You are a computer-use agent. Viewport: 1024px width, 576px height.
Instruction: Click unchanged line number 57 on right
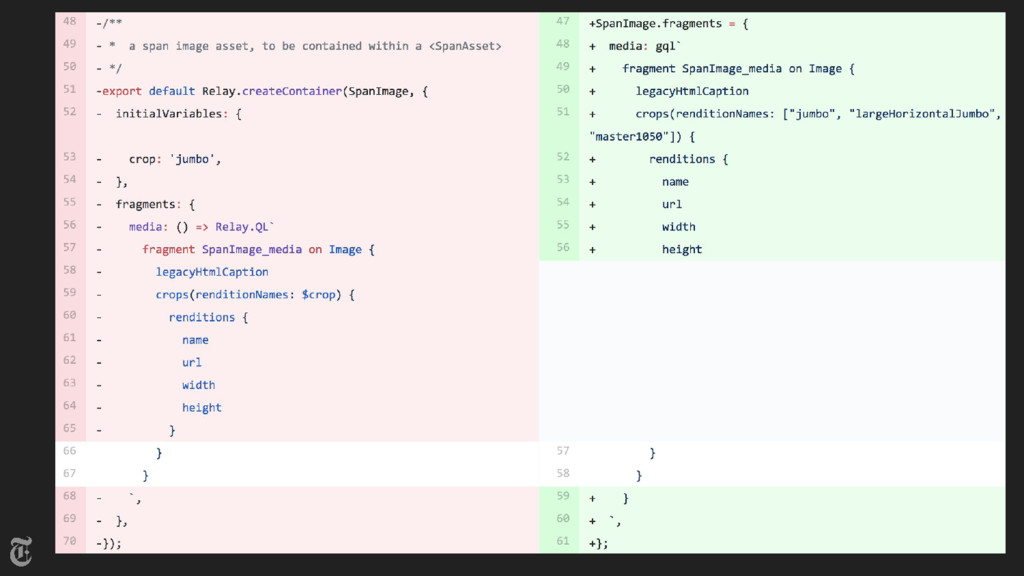pyautogui.click(x=563, y=451)
